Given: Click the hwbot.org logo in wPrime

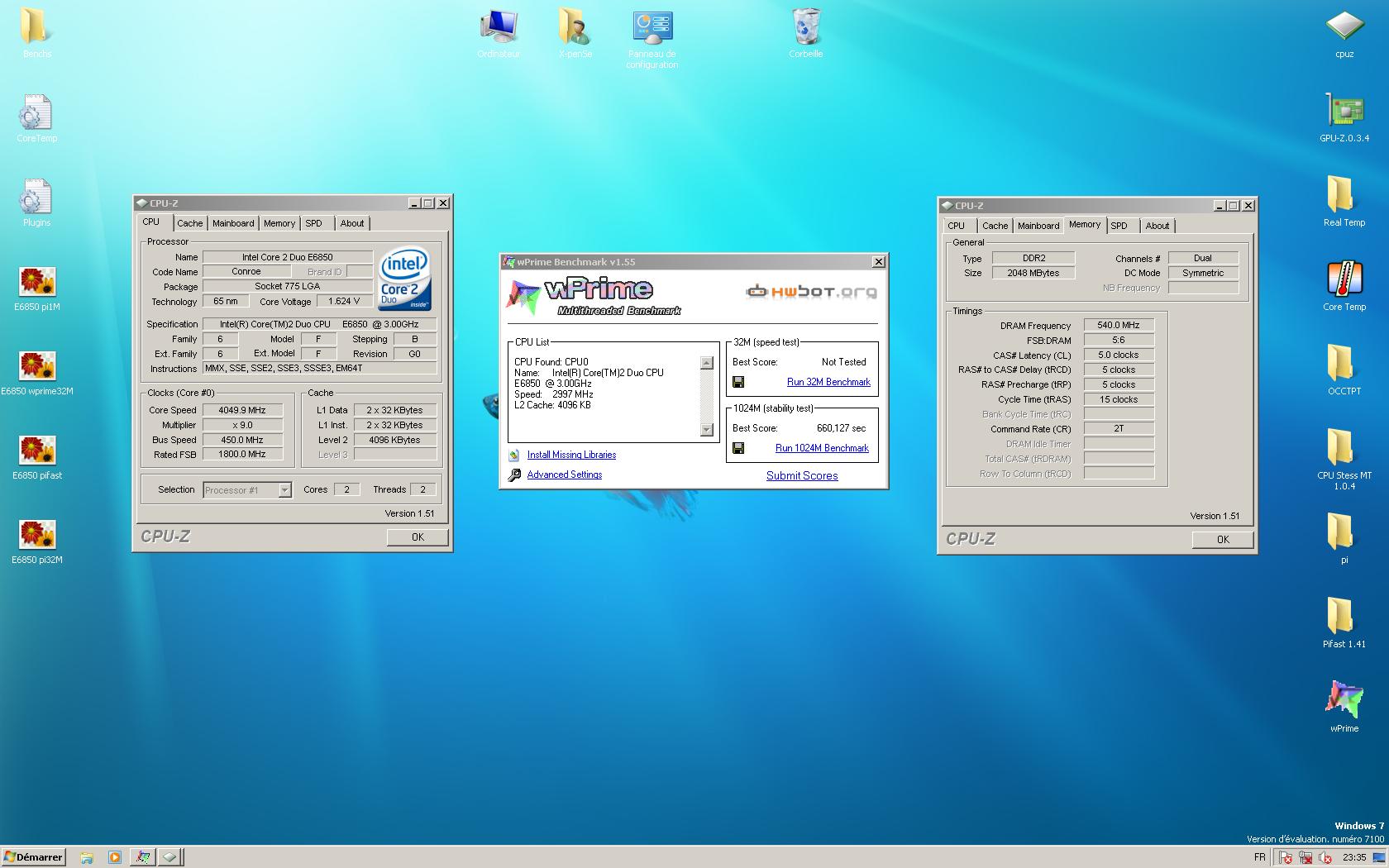Looking at the screenshot, I should 811,291.
